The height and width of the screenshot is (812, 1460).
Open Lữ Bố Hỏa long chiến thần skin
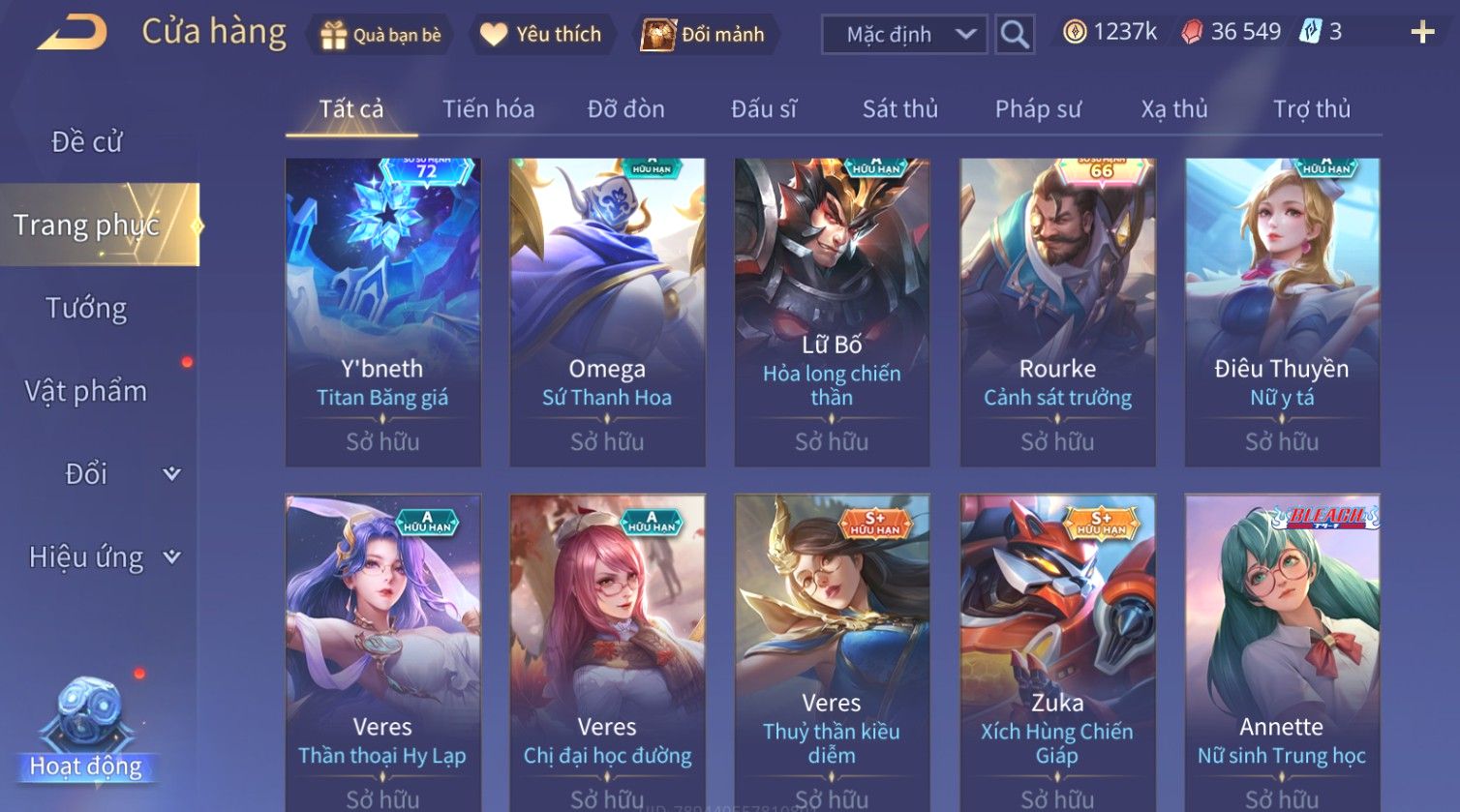(832, 313)
